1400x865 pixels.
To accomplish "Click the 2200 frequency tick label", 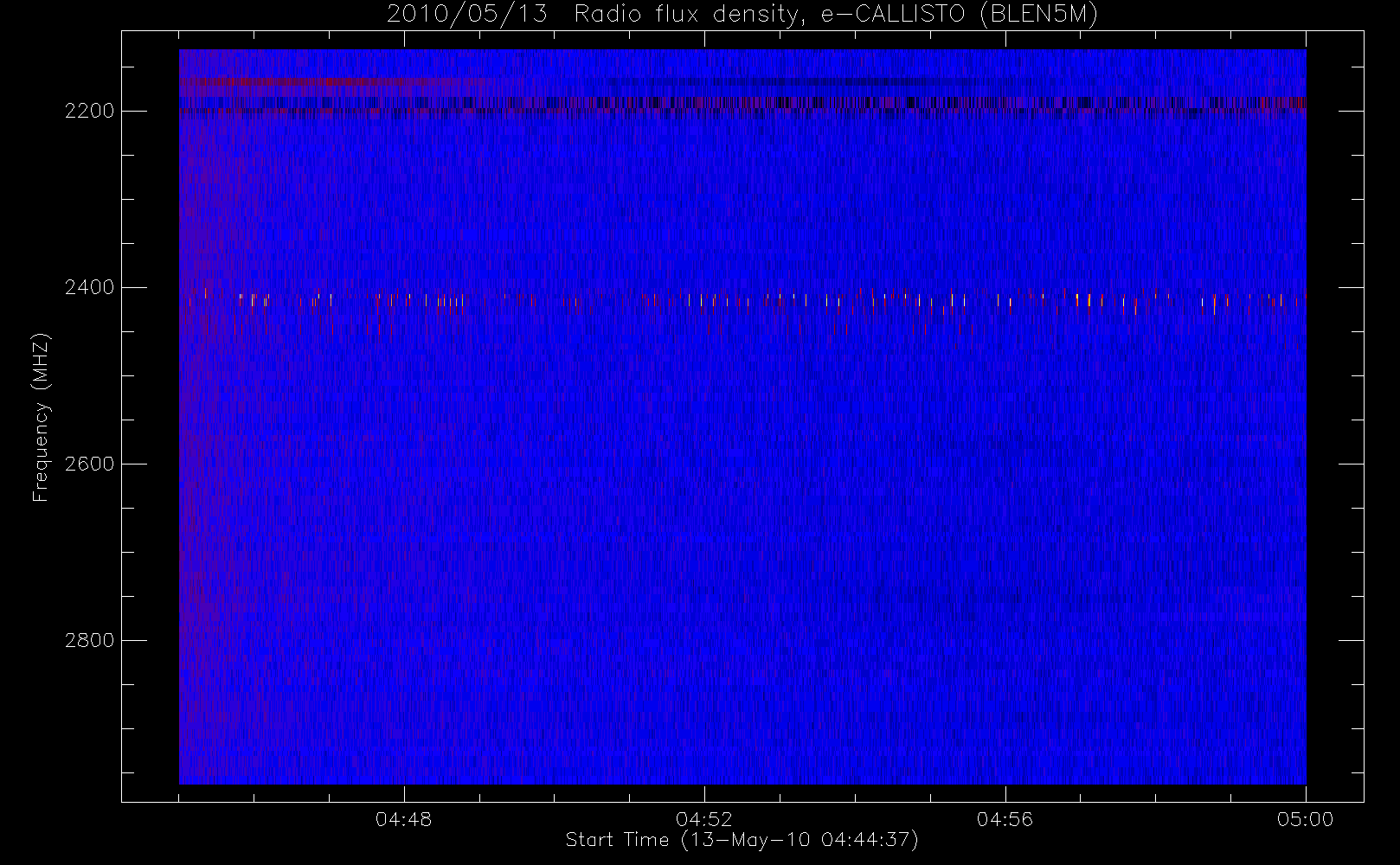I will [x=89, y=111].
